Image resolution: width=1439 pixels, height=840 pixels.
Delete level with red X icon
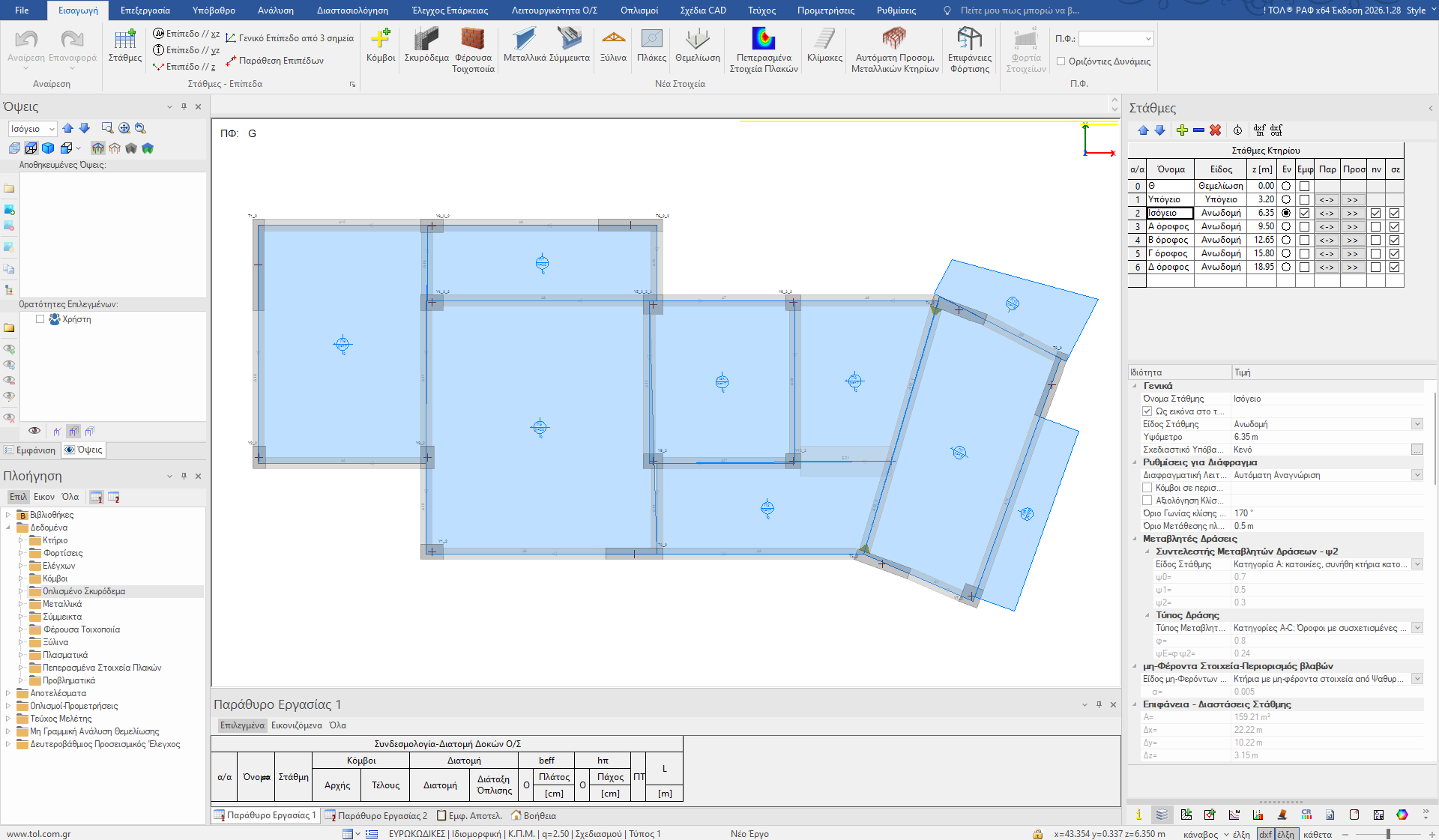click(x=1216, y=130)
